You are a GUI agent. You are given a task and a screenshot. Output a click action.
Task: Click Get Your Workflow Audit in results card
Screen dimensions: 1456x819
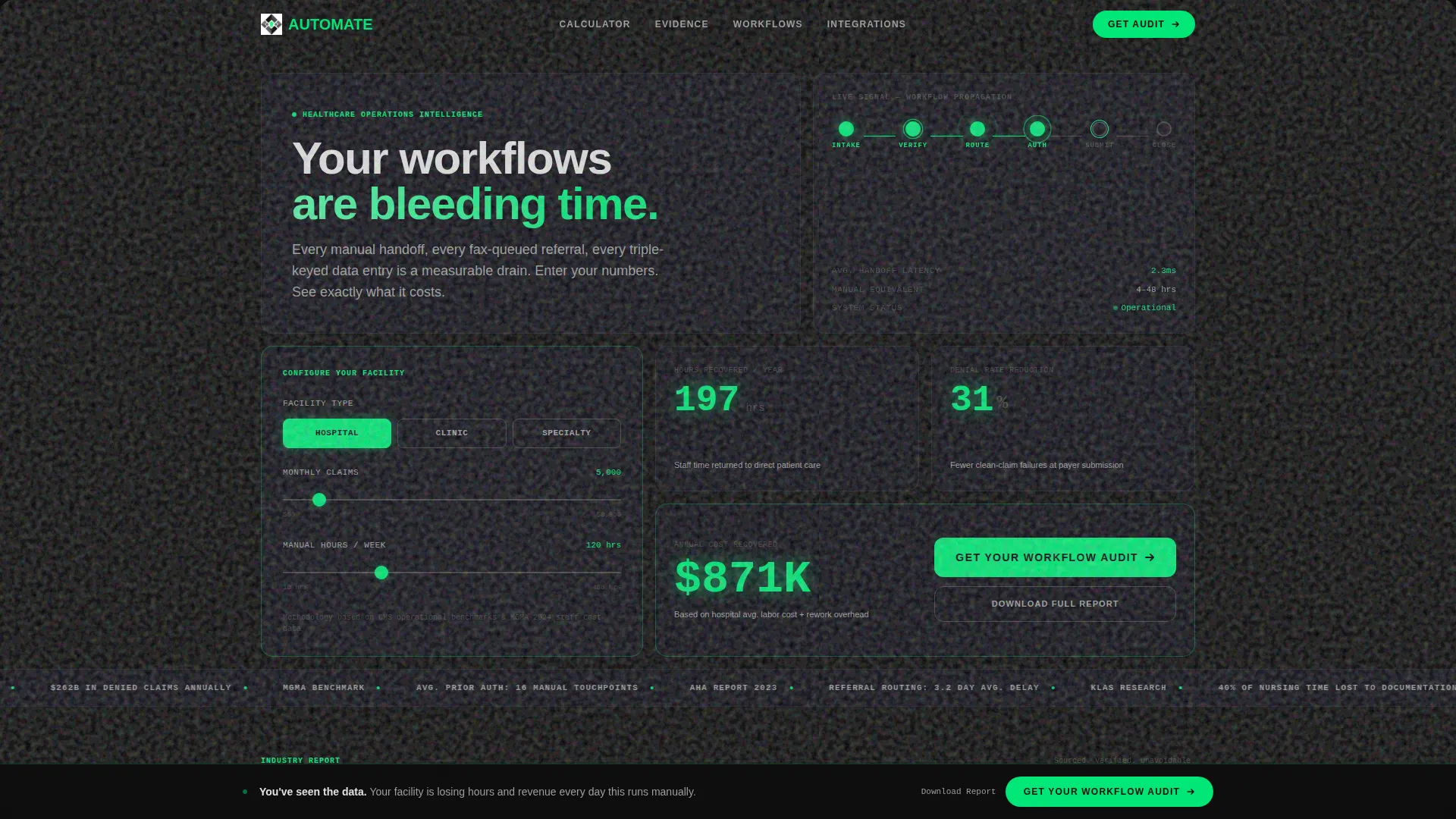[x=1055, y=557]
